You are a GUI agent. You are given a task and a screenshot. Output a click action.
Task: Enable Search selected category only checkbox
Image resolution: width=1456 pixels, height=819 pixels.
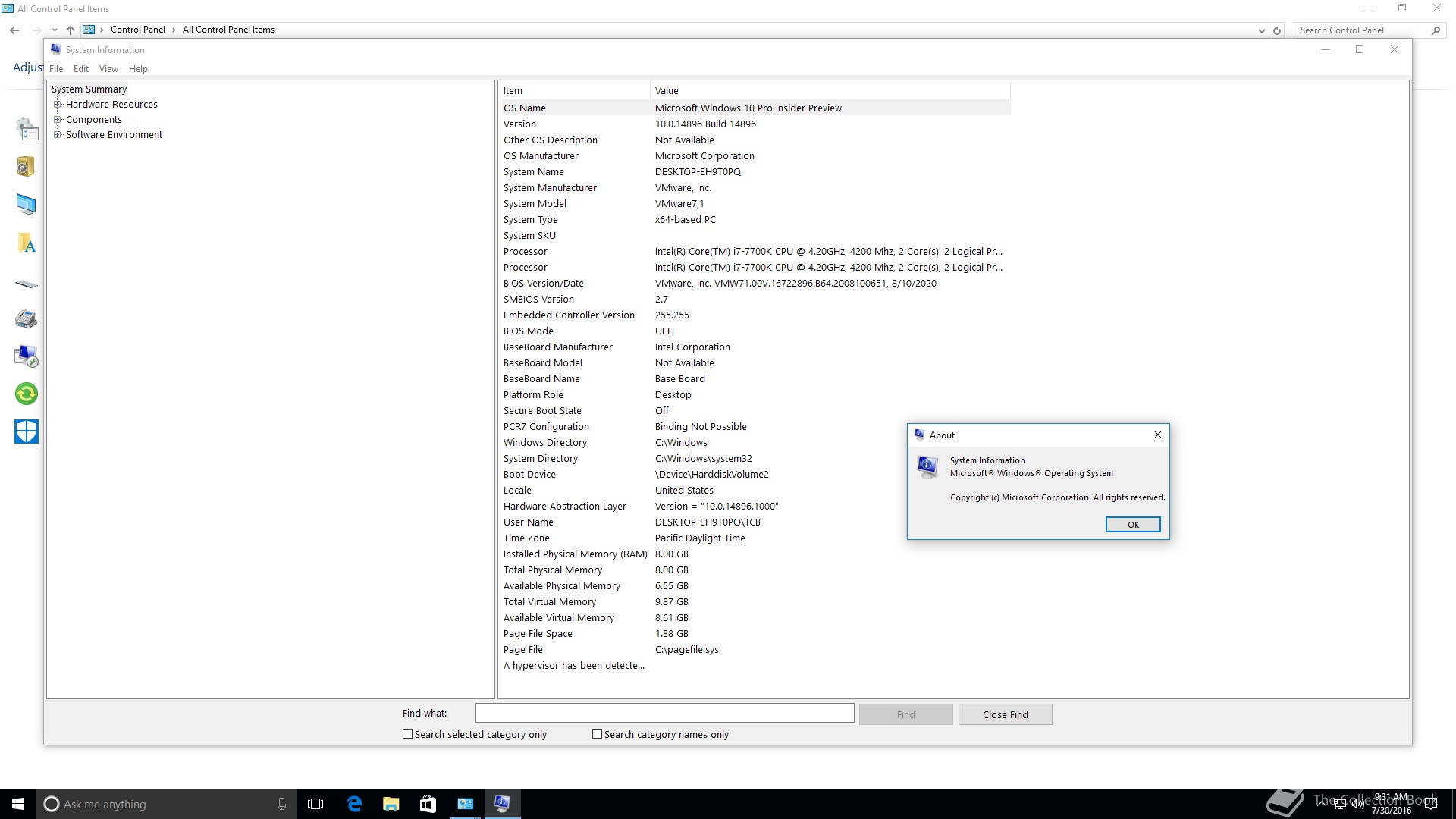(x=407, y=734)
